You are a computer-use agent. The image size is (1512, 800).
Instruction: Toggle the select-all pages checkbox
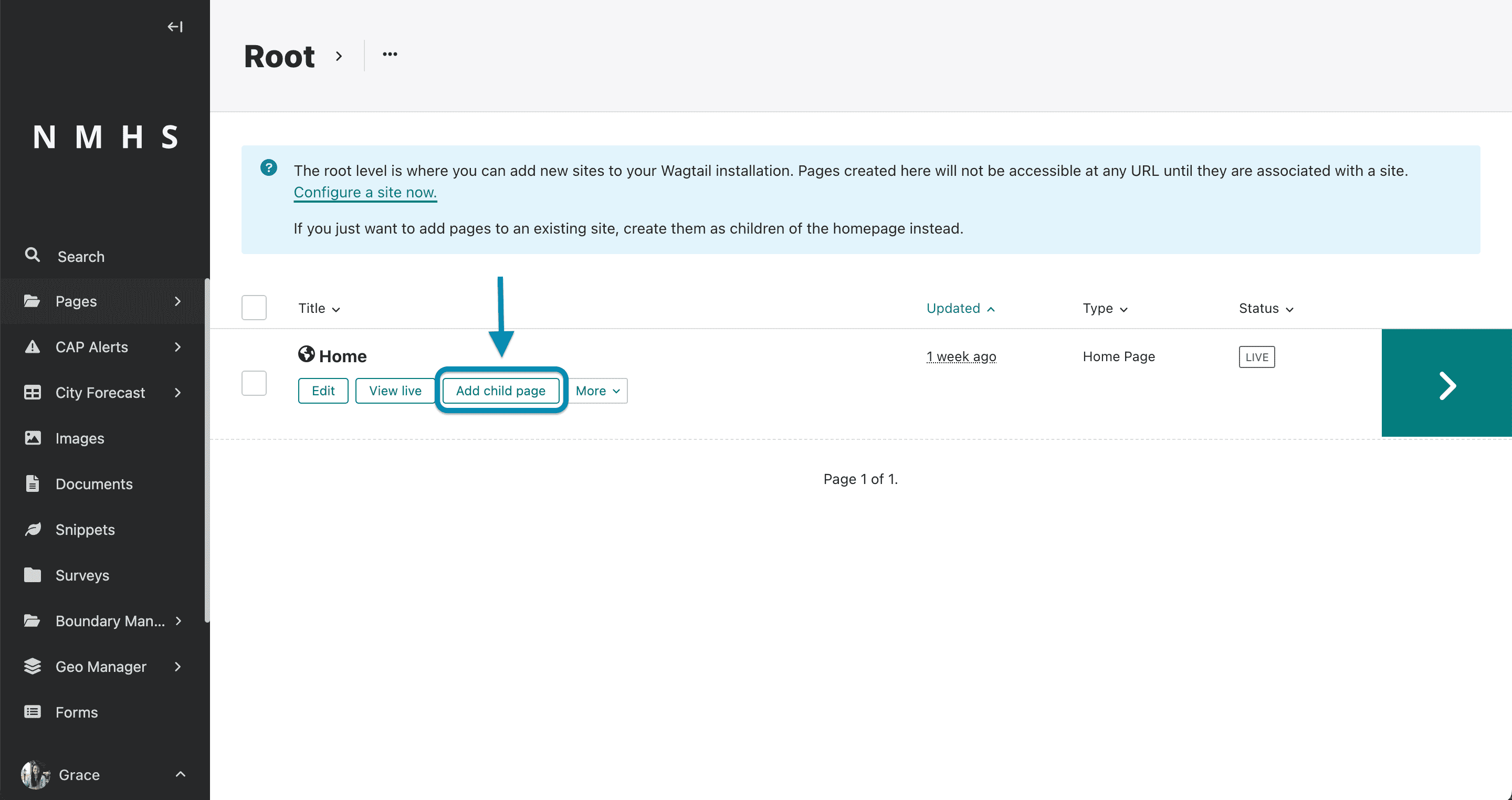[x=254, y=308]
